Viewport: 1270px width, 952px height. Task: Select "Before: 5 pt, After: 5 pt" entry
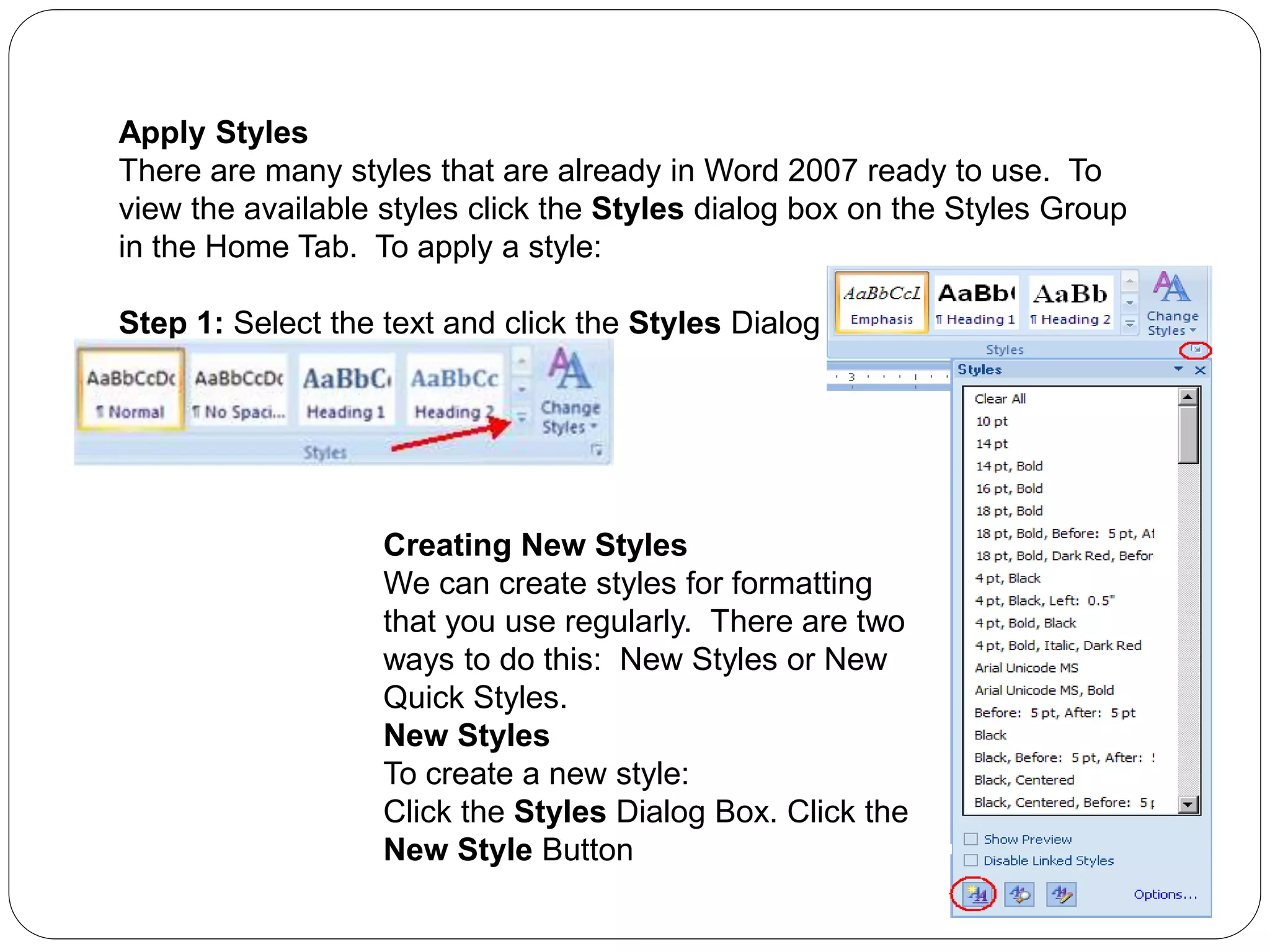tap(1054, 713)
